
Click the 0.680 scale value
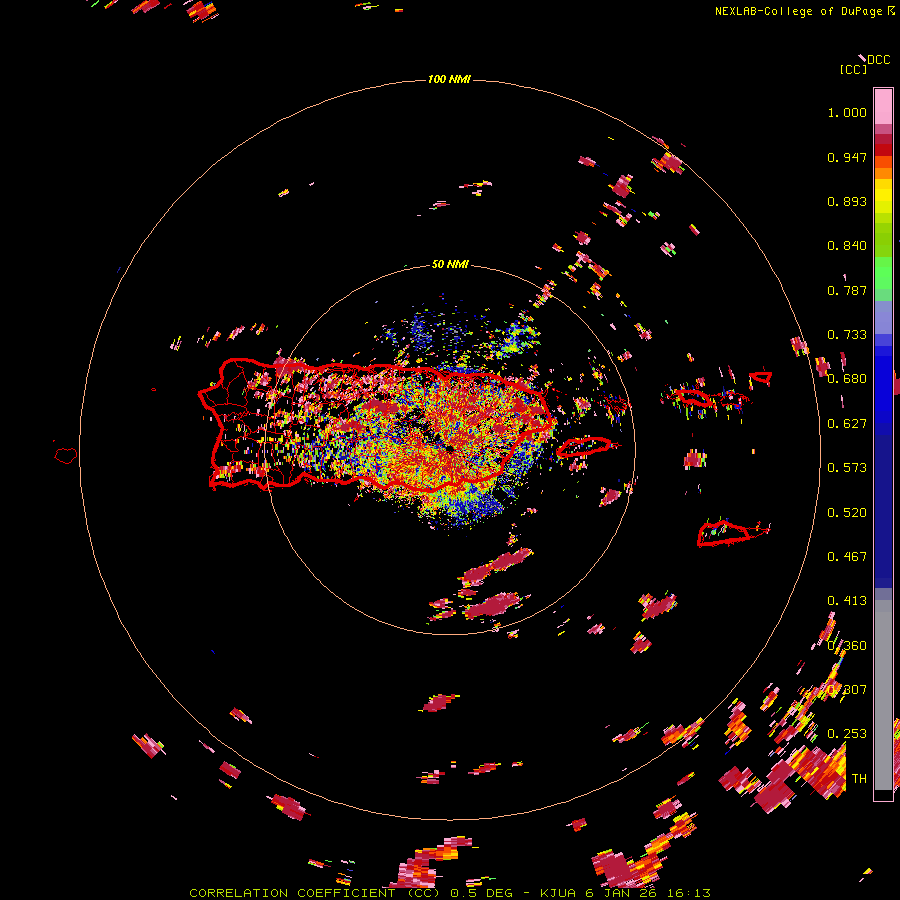click(847, 379)
